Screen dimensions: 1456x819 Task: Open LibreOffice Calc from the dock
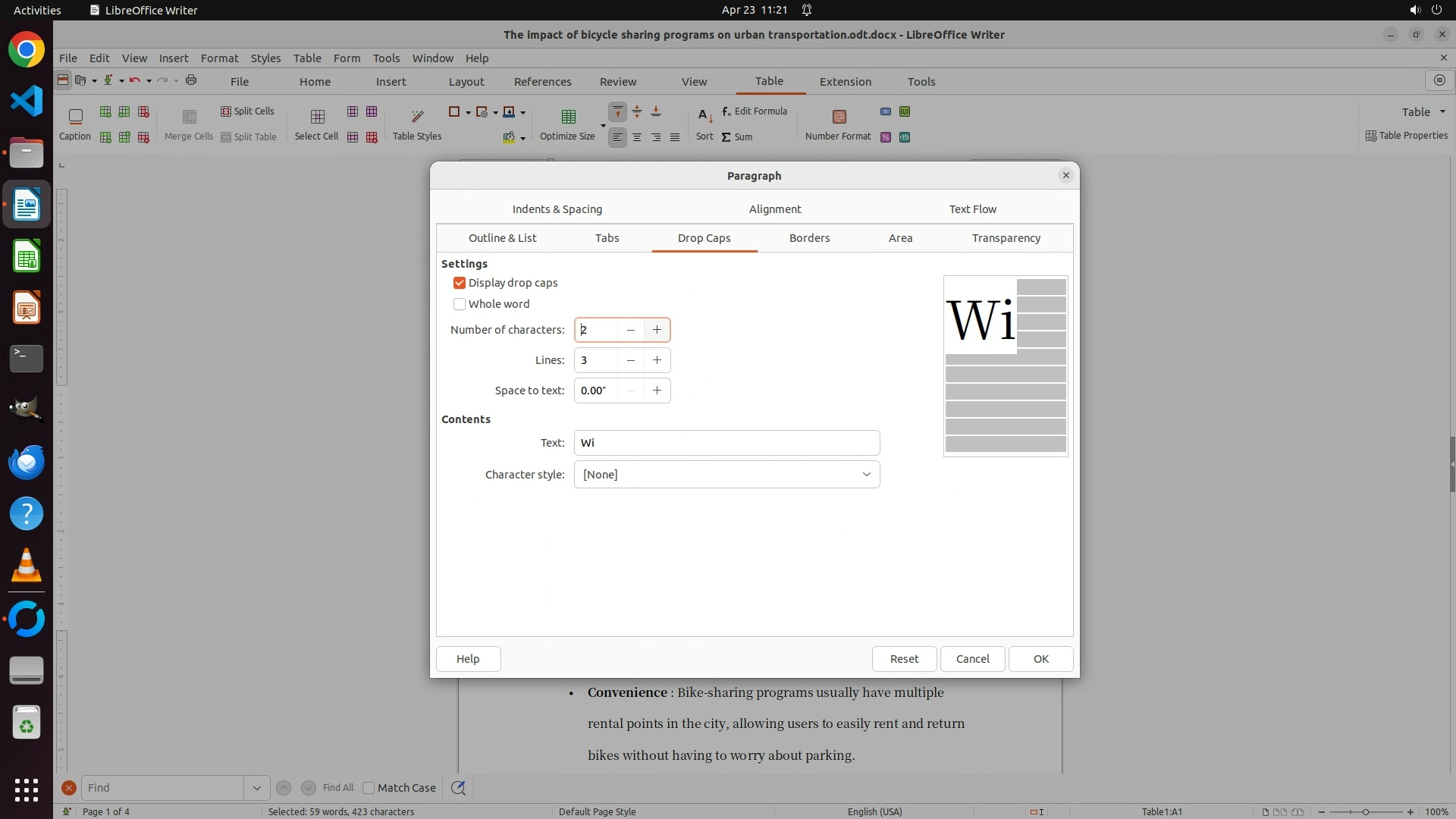click(27, 257)
